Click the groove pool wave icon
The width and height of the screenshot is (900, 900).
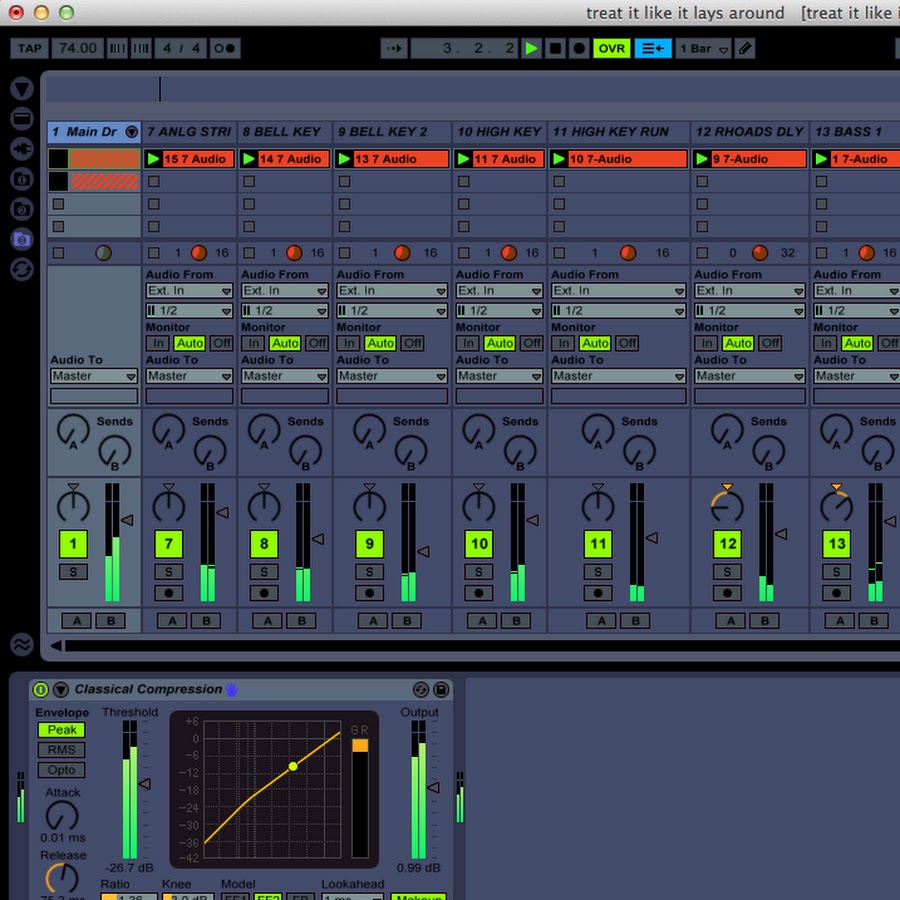(x=22, y=644)
